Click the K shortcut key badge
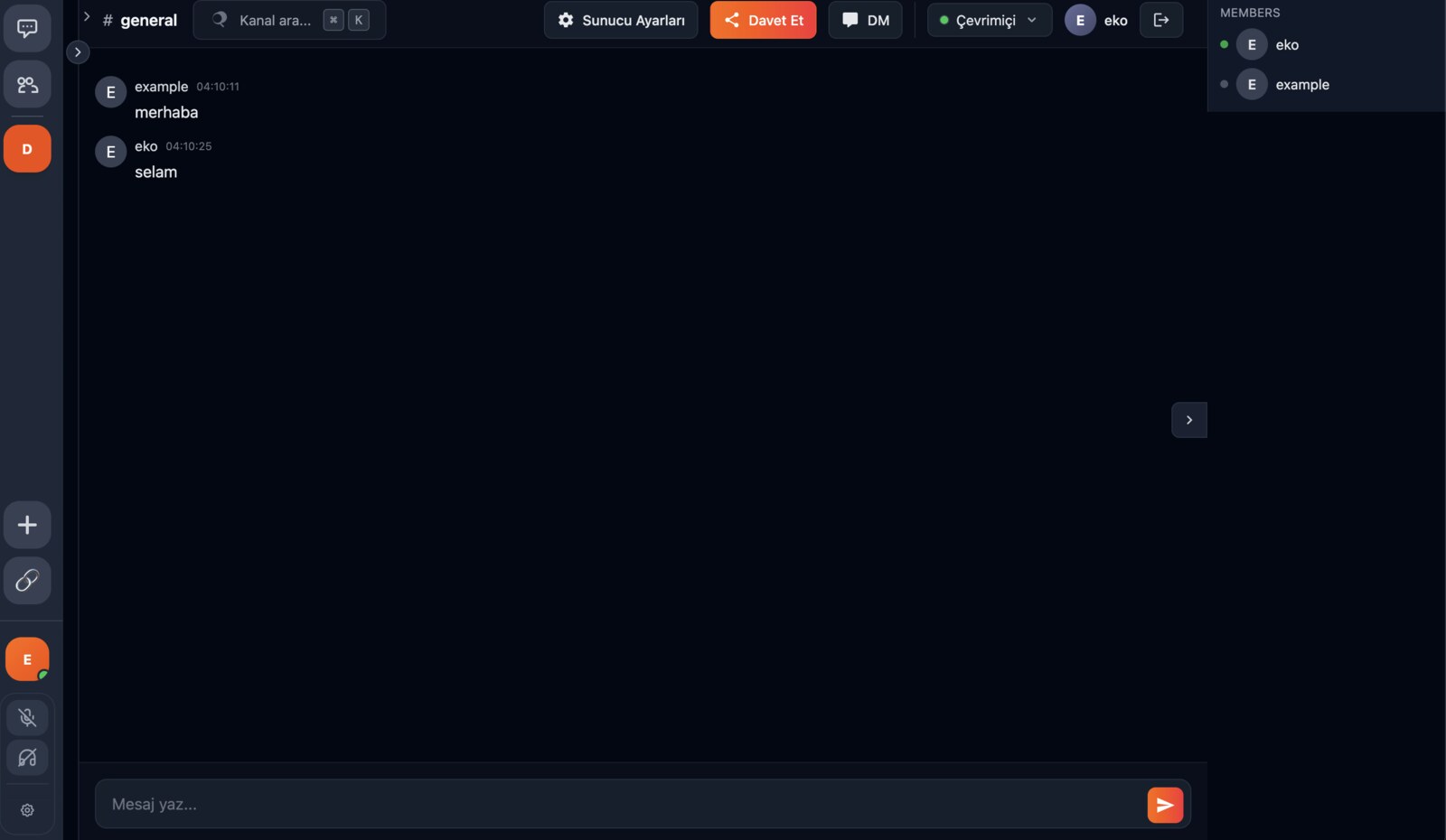 coord(359,20)
